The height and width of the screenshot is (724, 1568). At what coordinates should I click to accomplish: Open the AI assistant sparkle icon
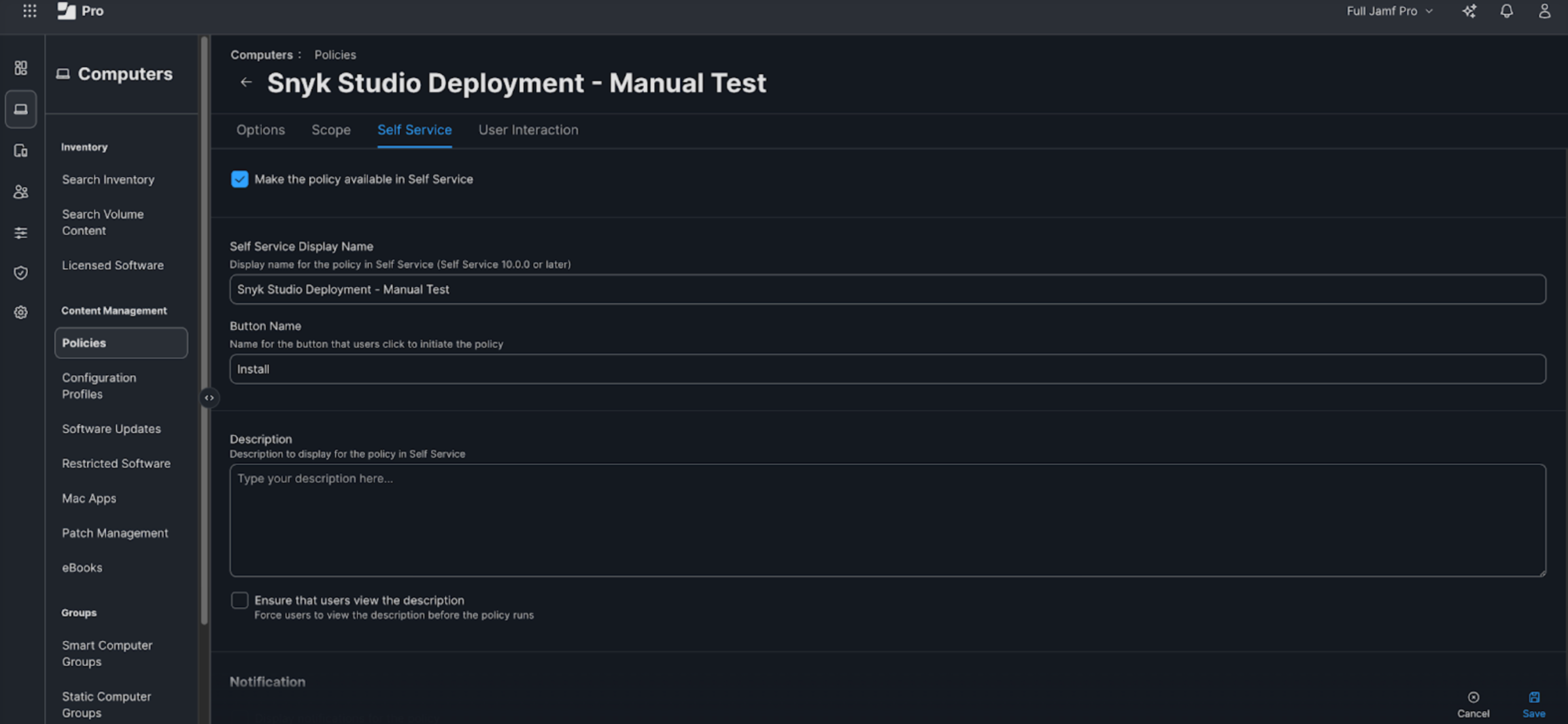(1469, 11)
